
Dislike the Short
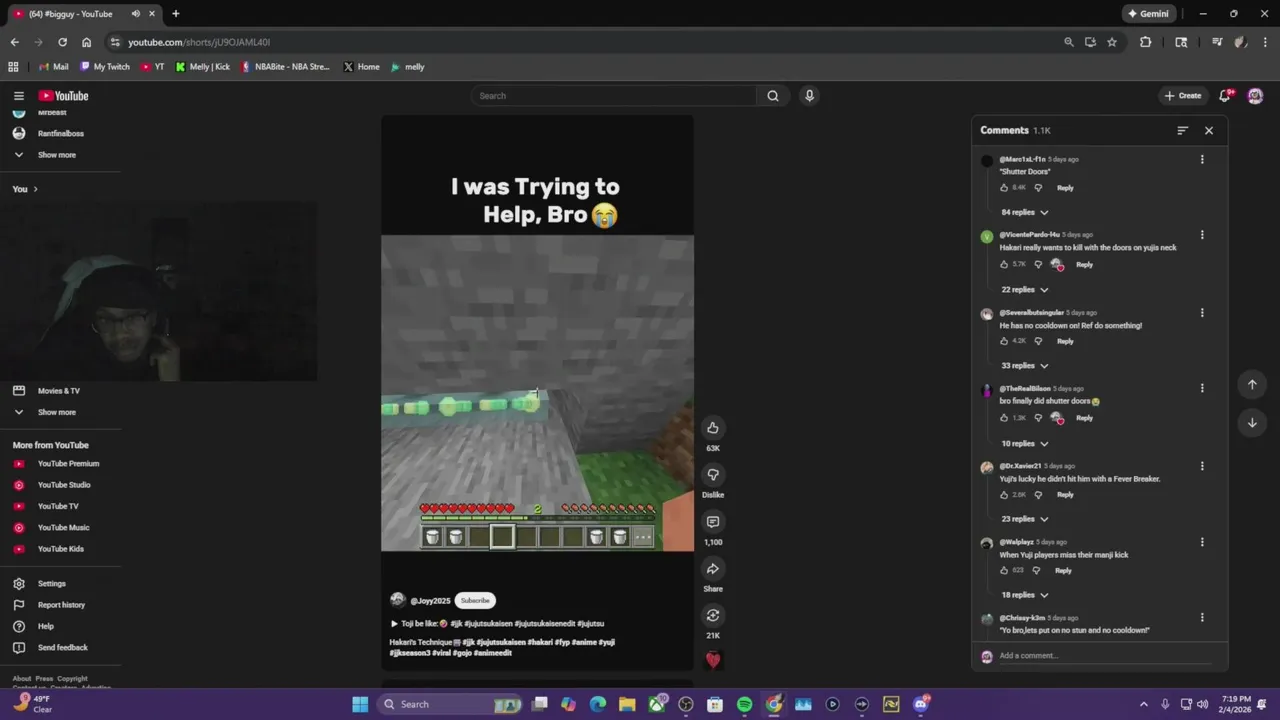coord(713,475)
